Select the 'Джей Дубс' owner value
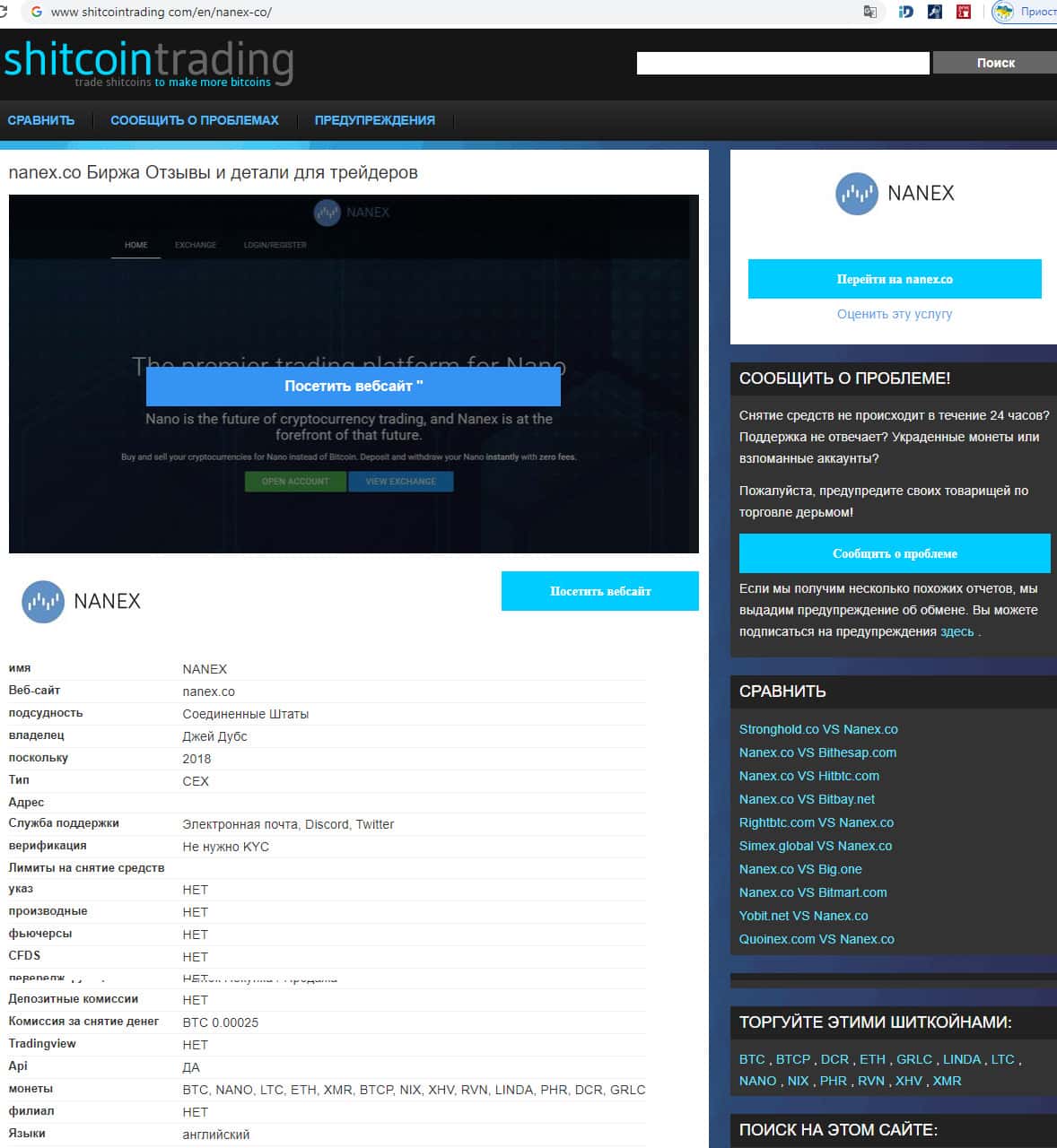Screen dimensions: 1057x1148 point(214,736)
